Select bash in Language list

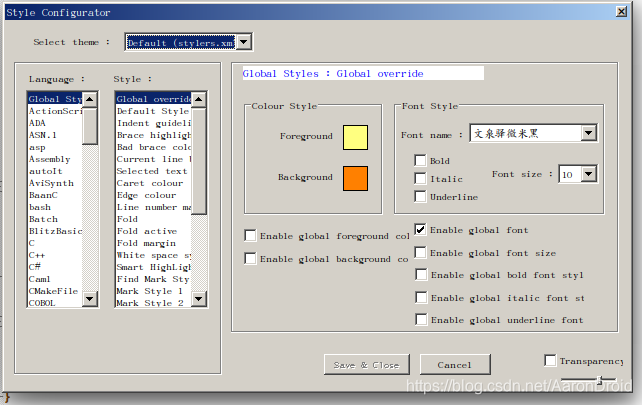coord(55,207)
